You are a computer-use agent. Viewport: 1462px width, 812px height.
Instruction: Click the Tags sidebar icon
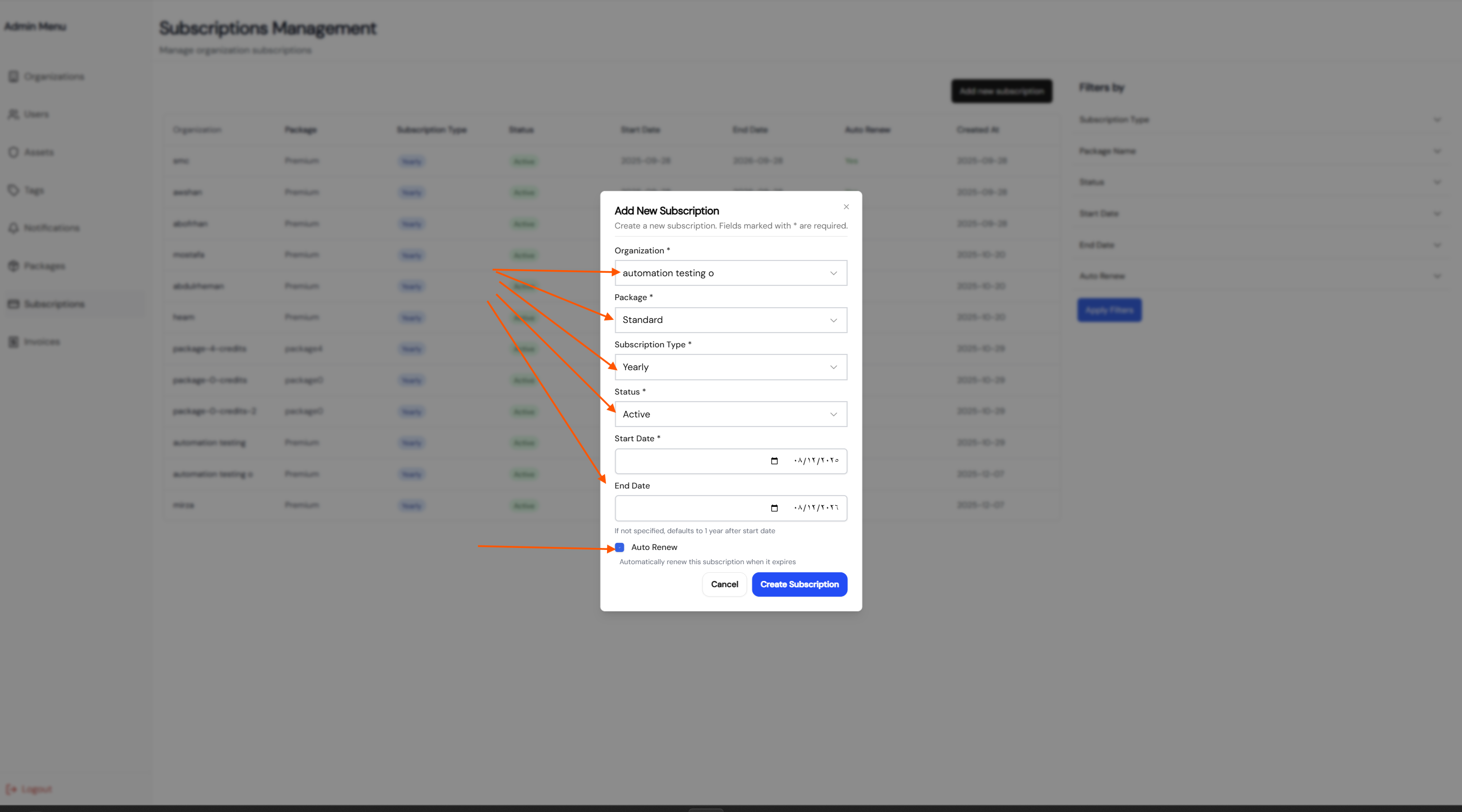pyautogui.click(x=14, y=190)
